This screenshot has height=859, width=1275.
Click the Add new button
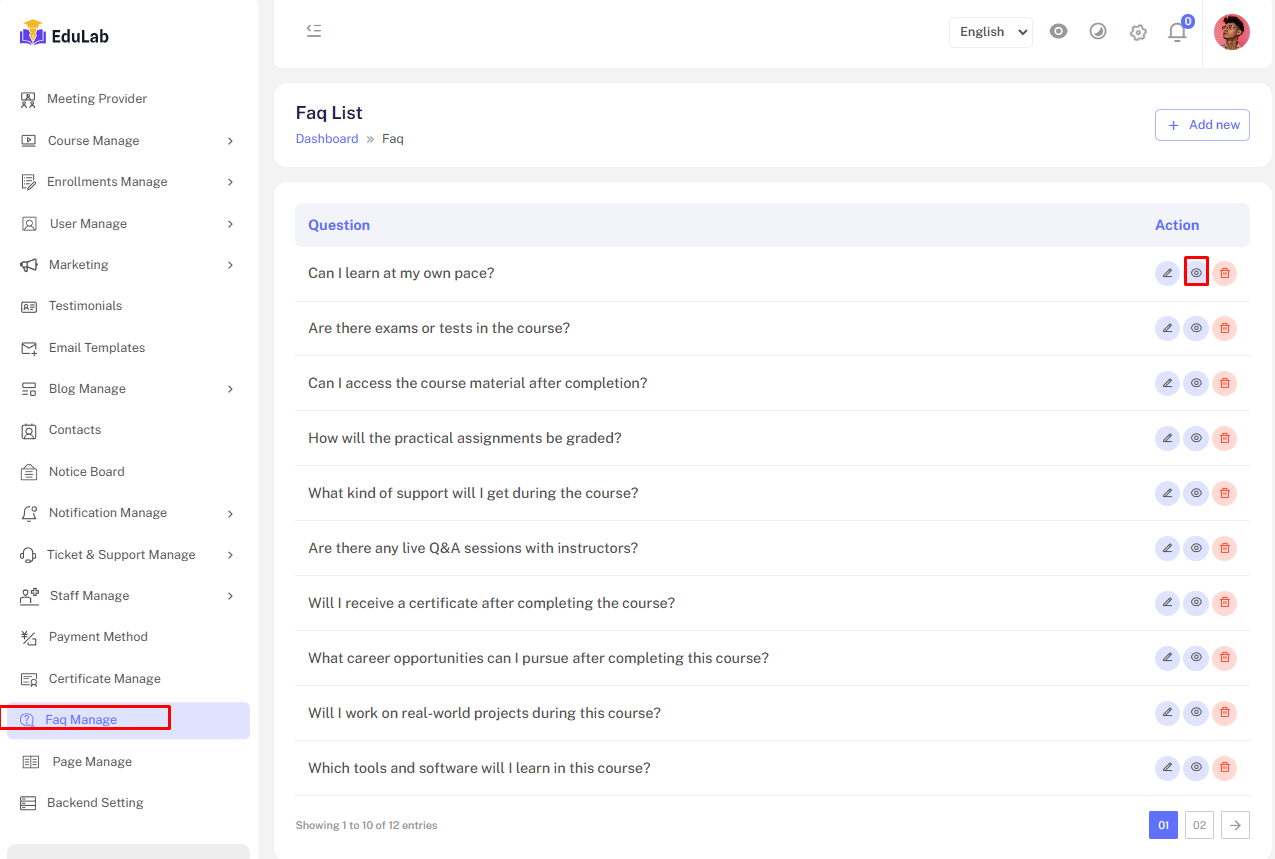pos(1202,125)
